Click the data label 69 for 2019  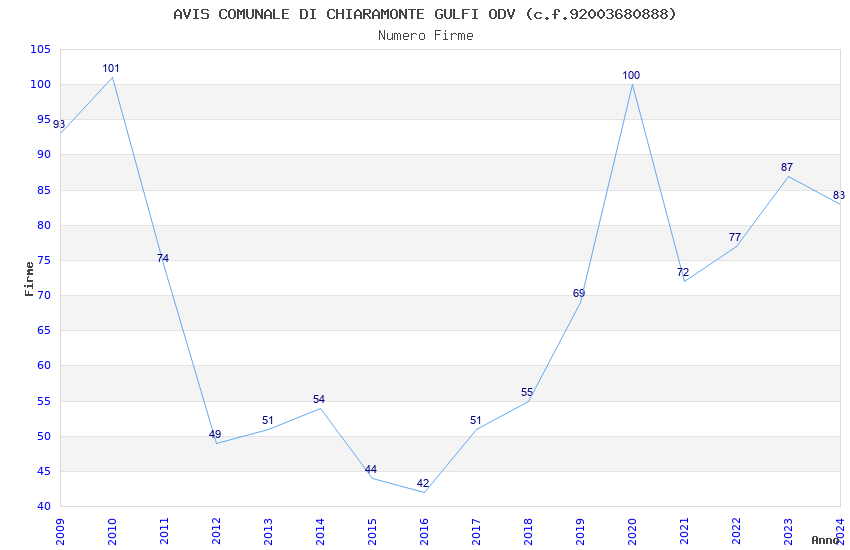coord(579,293)
